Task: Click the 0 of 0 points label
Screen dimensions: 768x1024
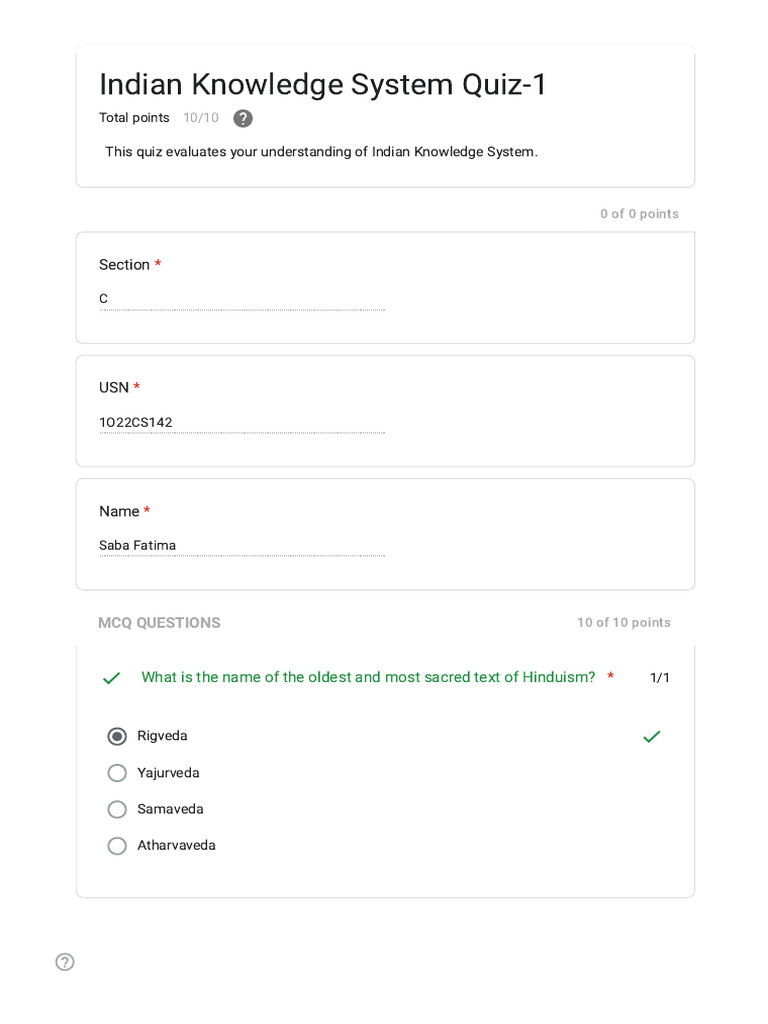Action: coord(639,214)
